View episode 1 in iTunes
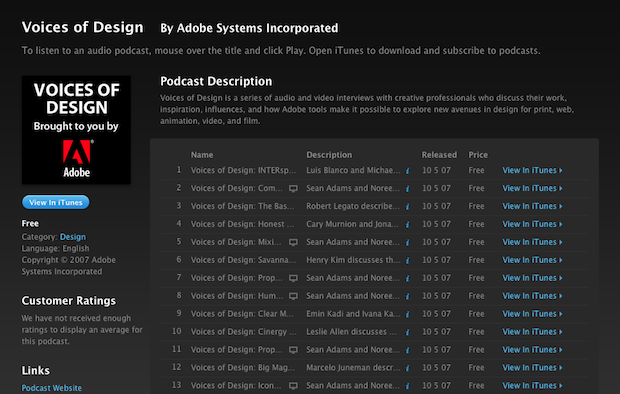 (532, 170)
